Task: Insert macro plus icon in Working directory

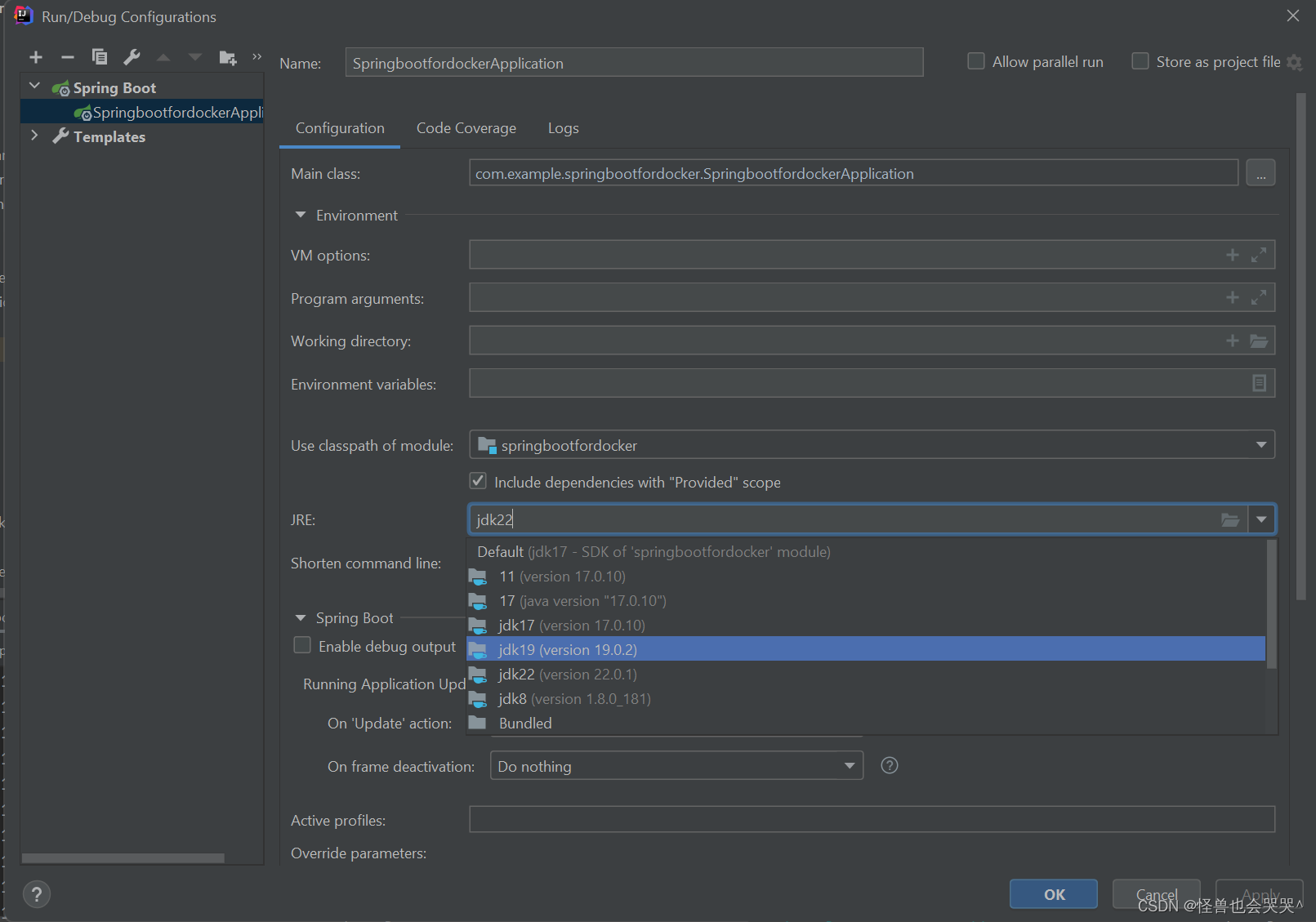Action: pos(1233,341)
